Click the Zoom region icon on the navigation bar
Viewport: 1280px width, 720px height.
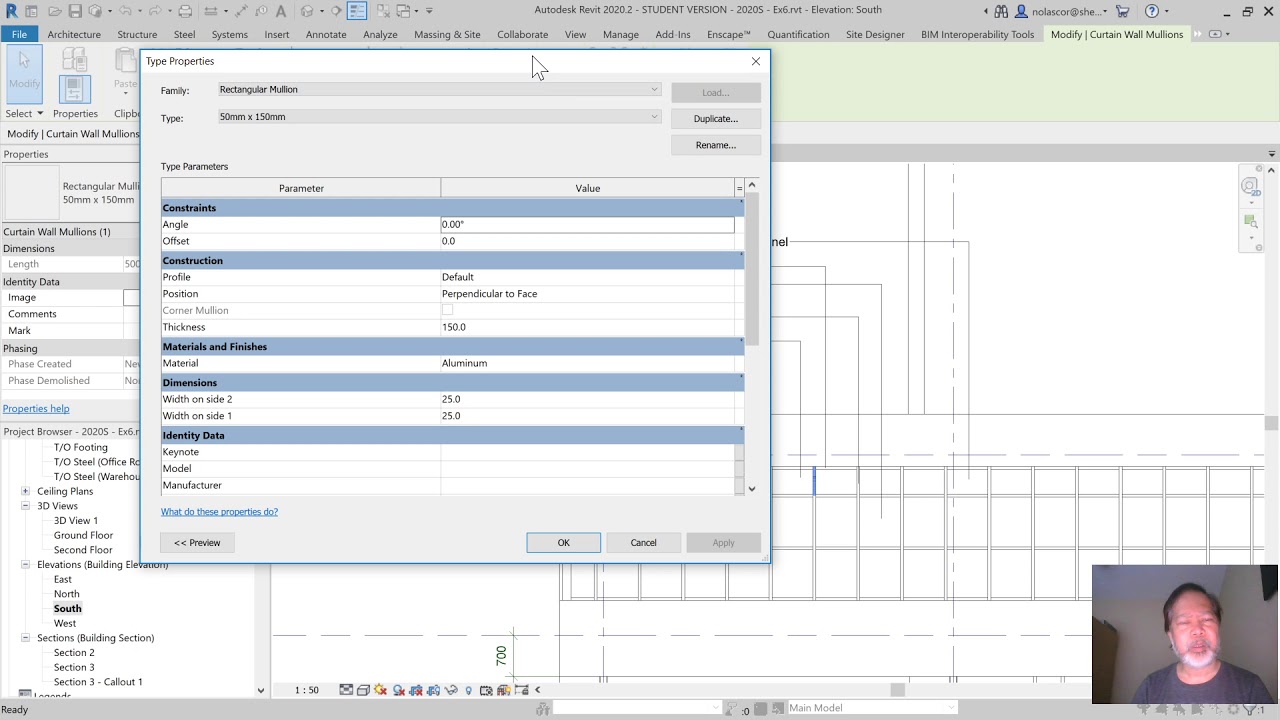(1250, 221)
